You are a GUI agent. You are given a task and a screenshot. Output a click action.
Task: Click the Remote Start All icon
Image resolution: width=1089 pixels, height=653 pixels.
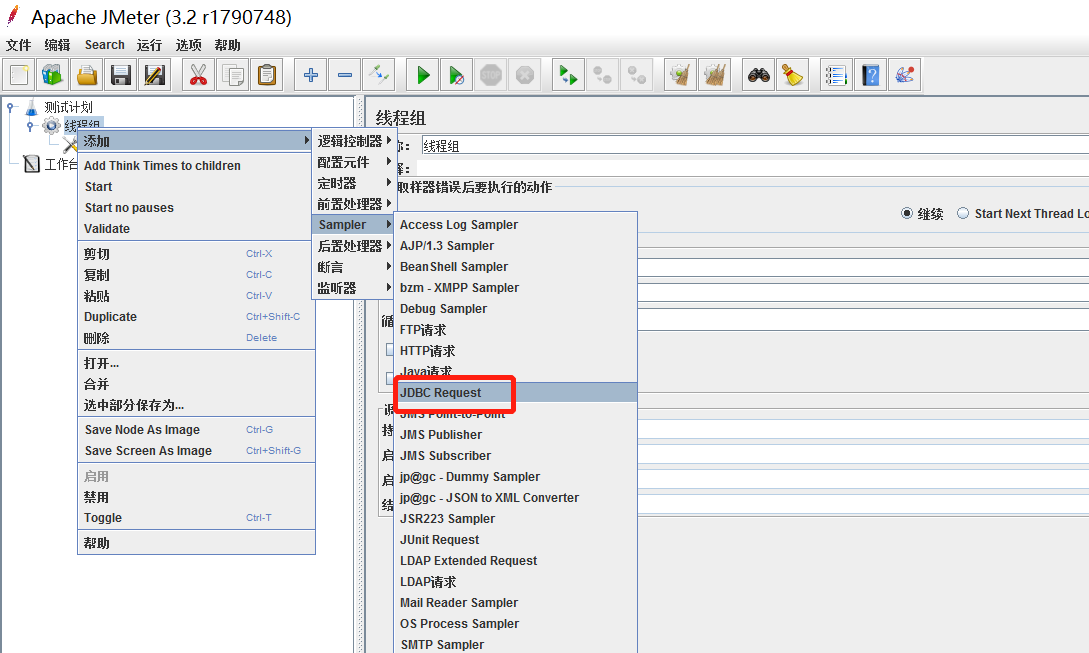(x=568, y=75)
